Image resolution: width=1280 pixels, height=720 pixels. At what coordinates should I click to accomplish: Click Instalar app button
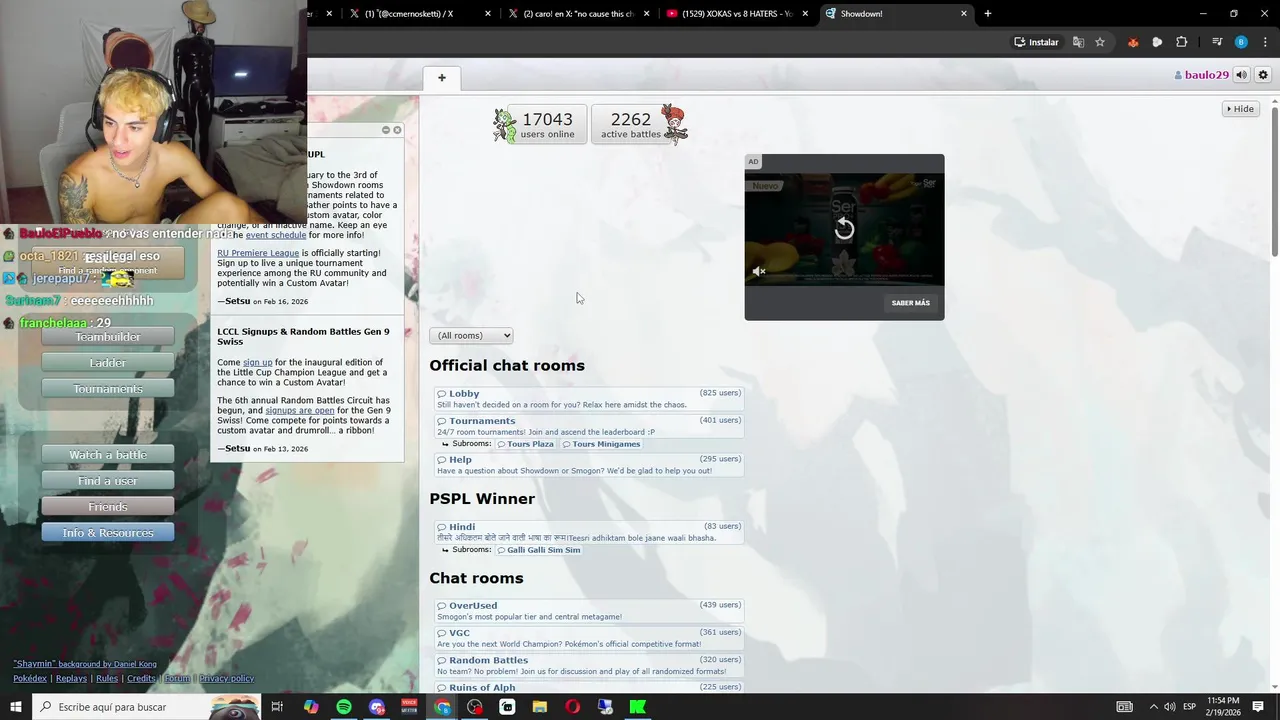tap(1036, 42)
